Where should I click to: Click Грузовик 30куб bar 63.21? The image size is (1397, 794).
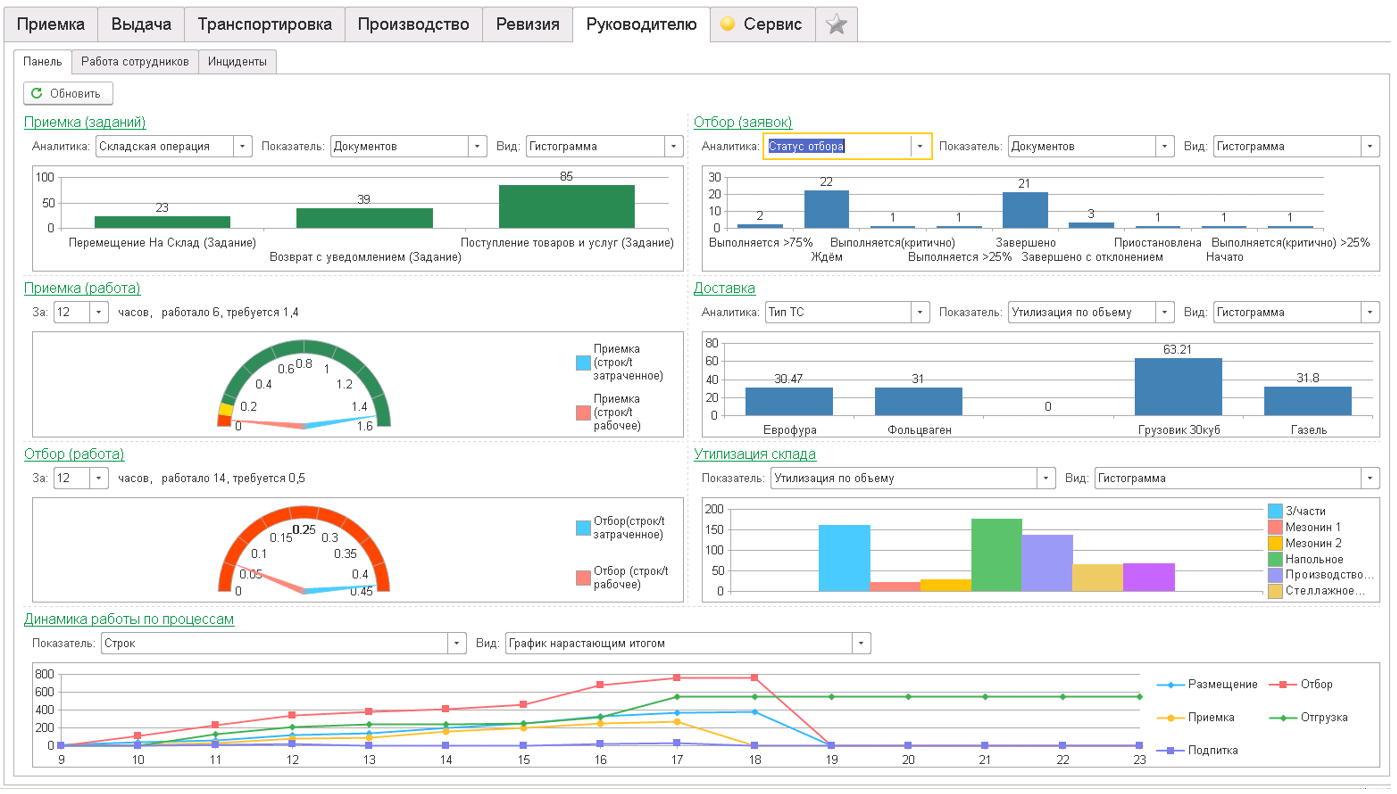coord(1178,386)
